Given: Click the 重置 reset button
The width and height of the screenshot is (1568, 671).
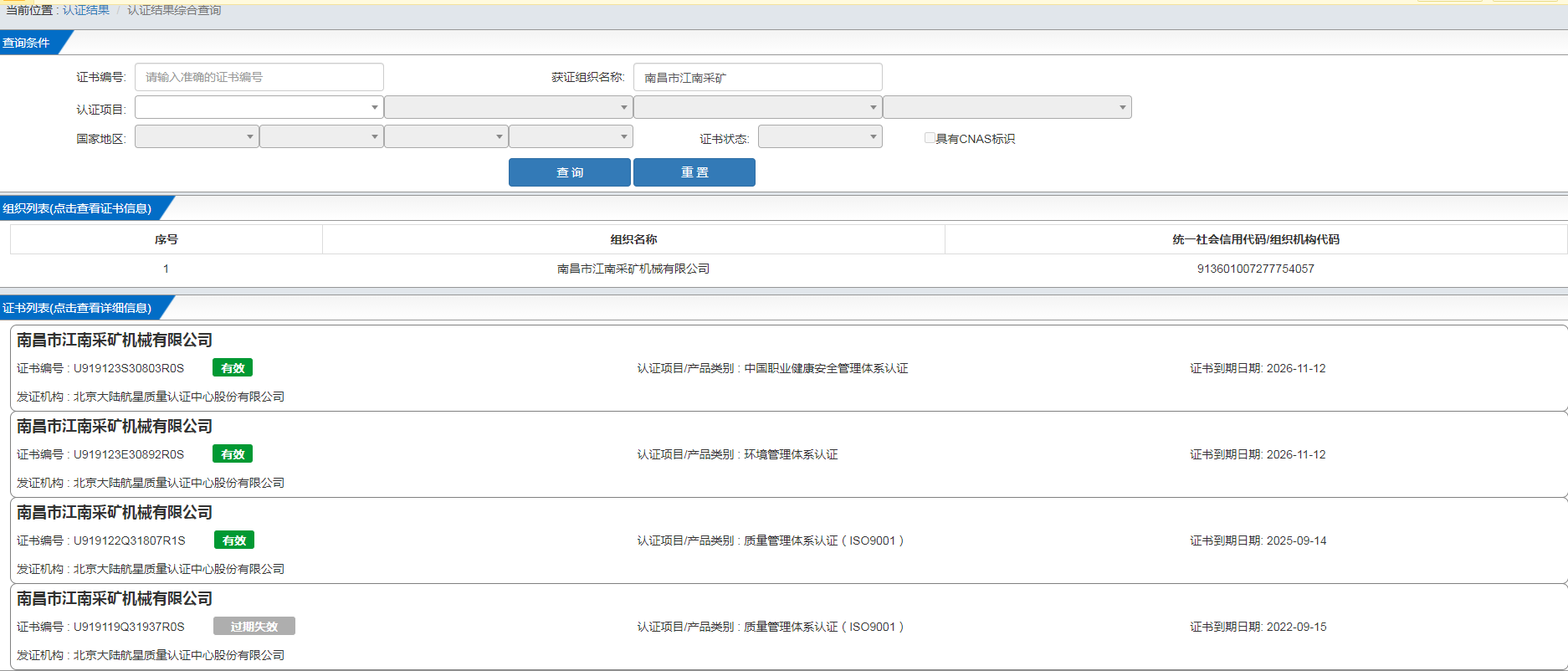Looking at the screenshot, I should point(694,172).
